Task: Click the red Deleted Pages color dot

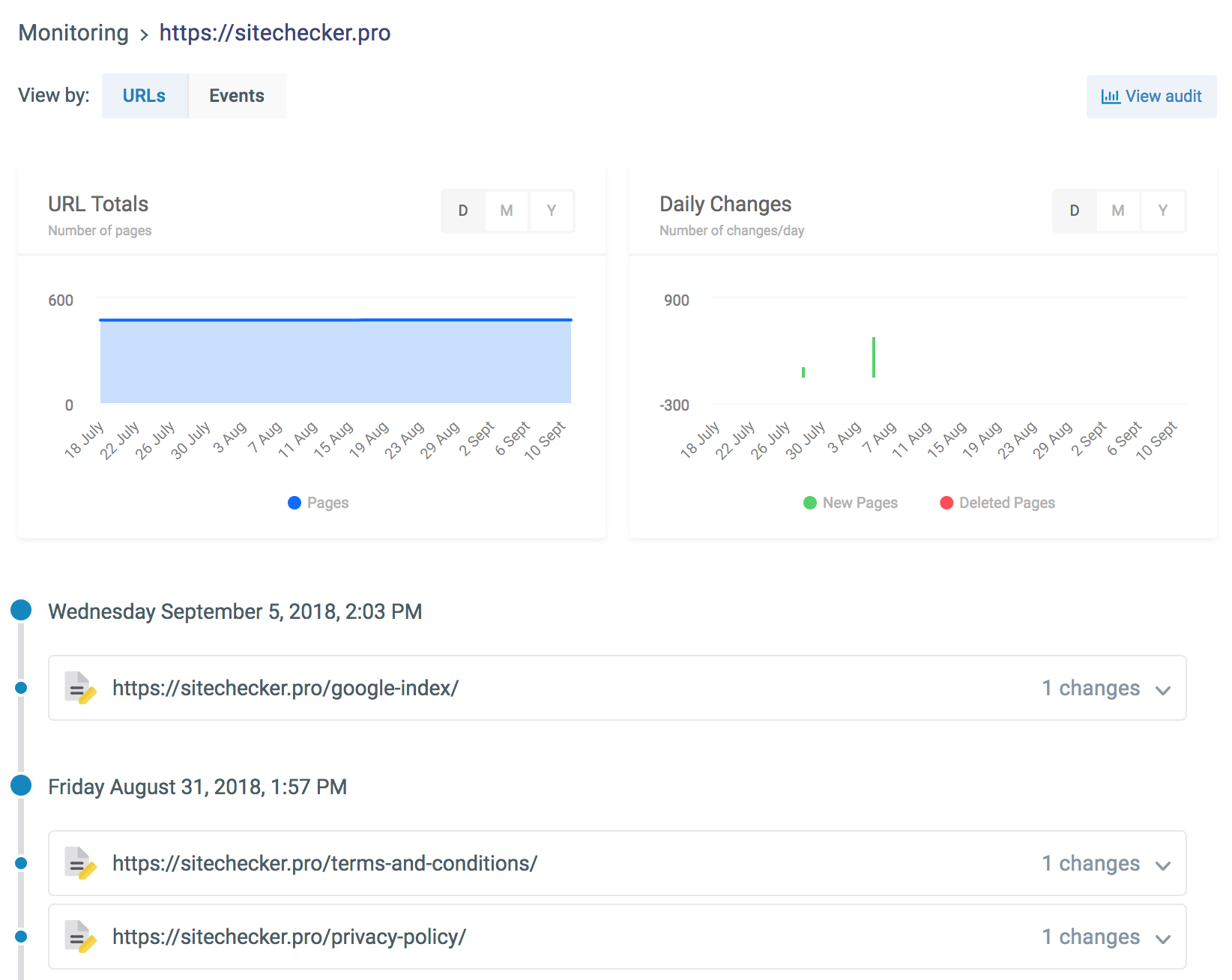Action: point(946,503)
